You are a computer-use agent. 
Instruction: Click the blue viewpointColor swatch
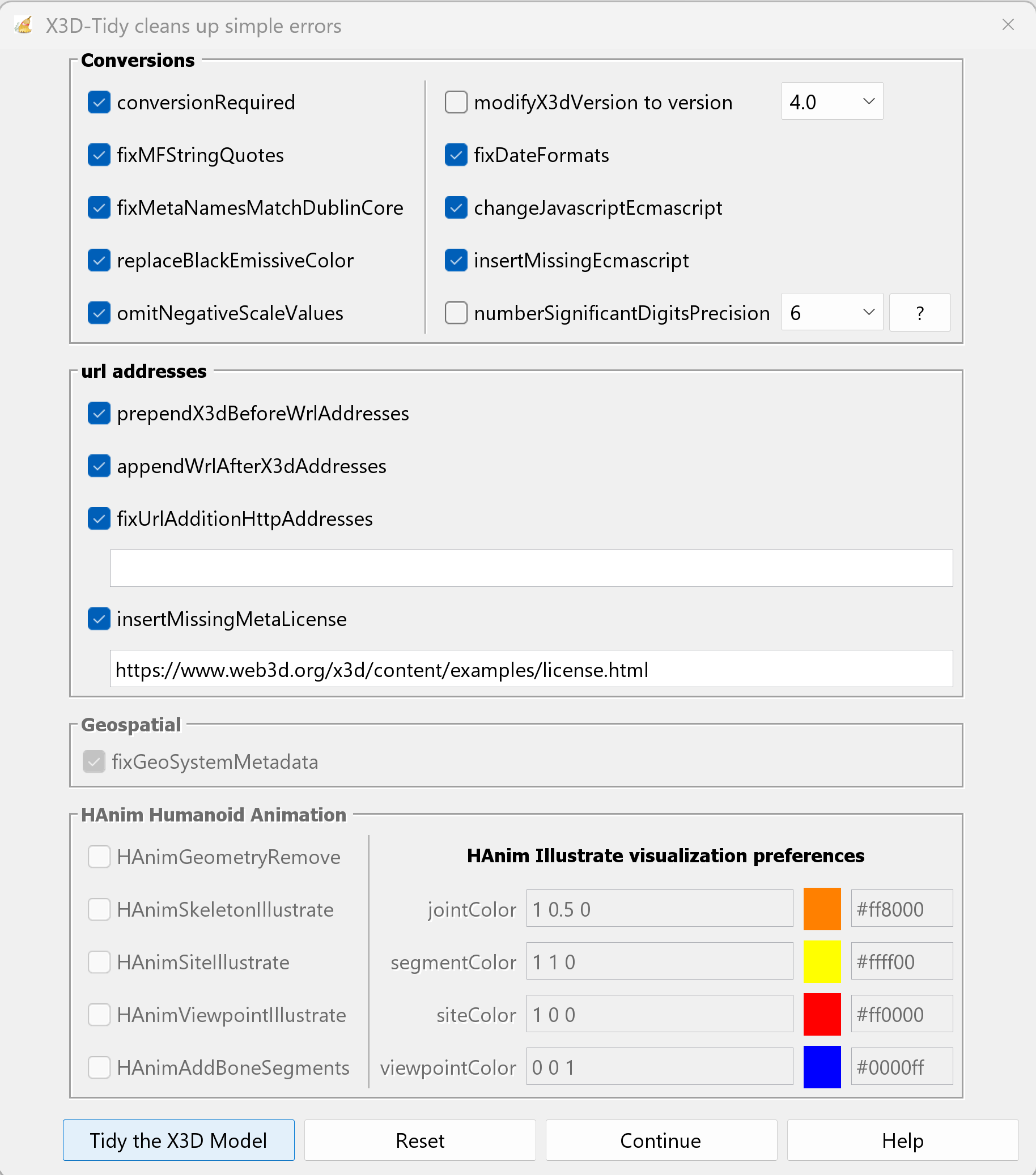point(822,1067)
